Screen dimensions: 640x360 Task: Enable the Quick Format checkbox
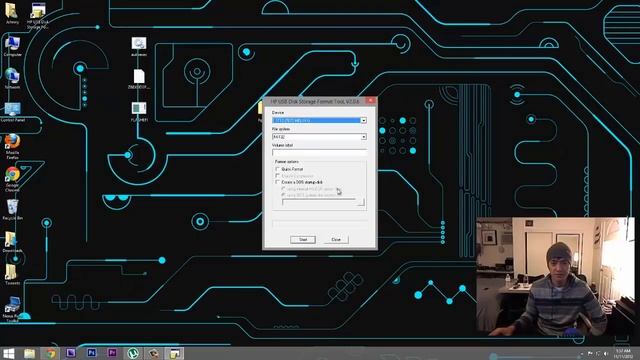pos(278,169)
